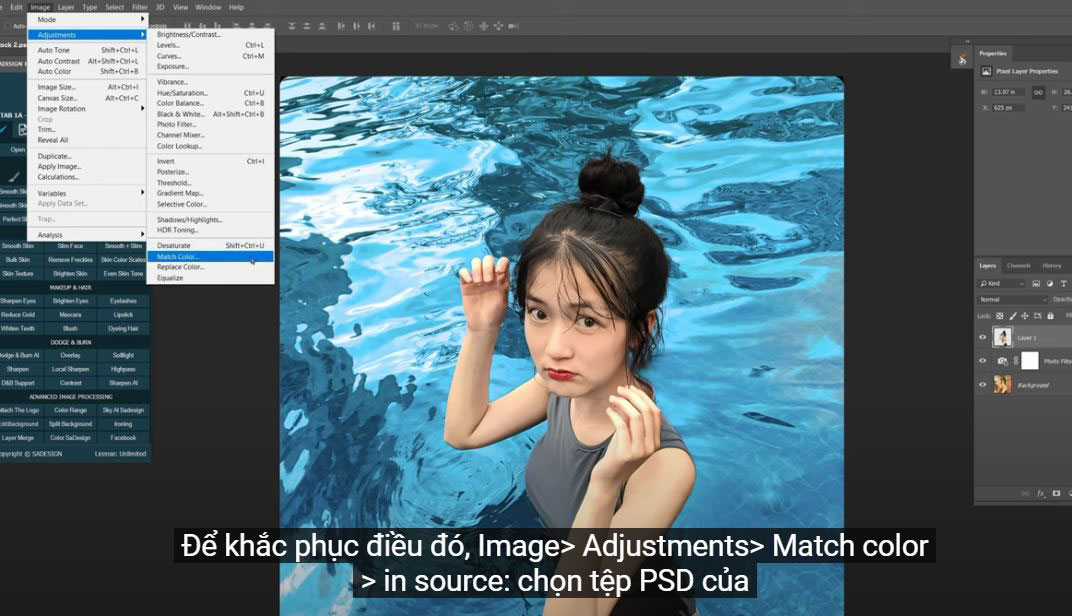Click 3D rotate mode icon in options bar
This screenshot has height=616, width=1072.
pyautogui.click(x=453, y=26)
